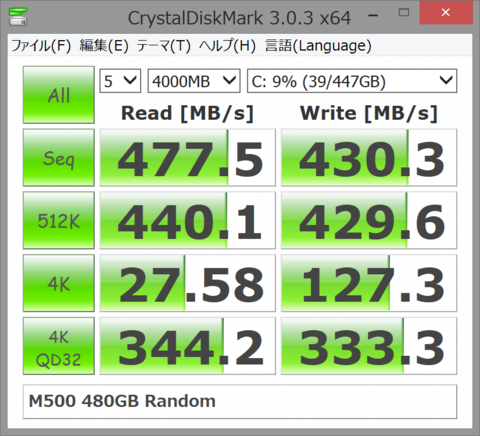Start the 4K QD32 benchmark test
The height and width of the screenshot is (436, 480).
pos(59,346)
